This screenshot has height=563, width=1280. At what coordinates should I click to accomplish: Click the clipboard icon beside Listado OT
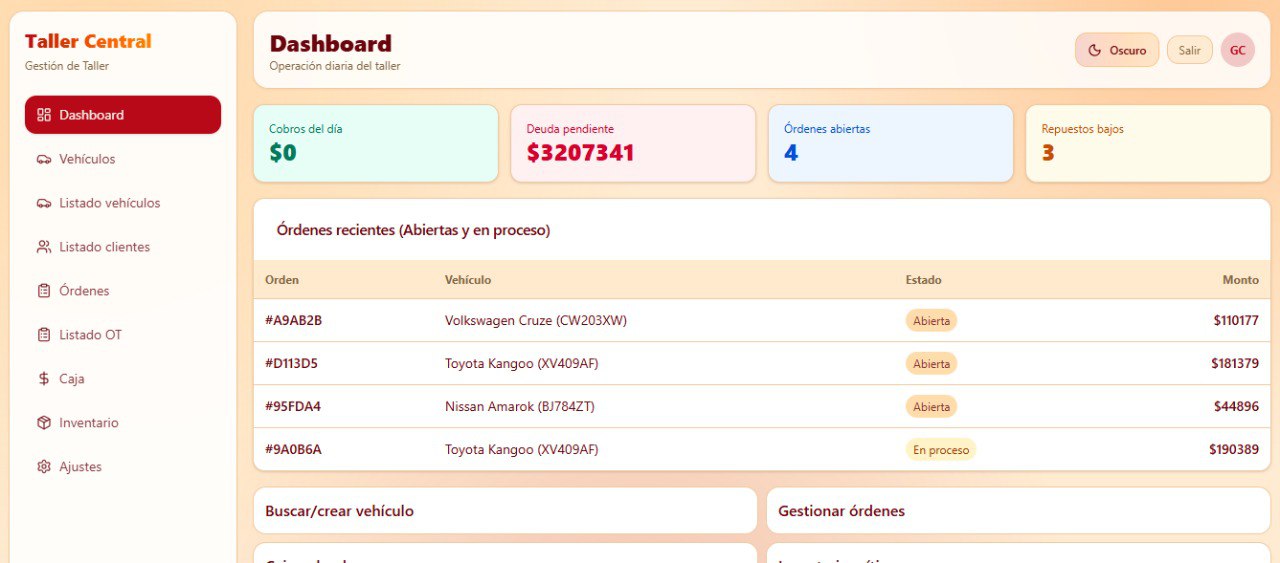(x=44, y=335)
